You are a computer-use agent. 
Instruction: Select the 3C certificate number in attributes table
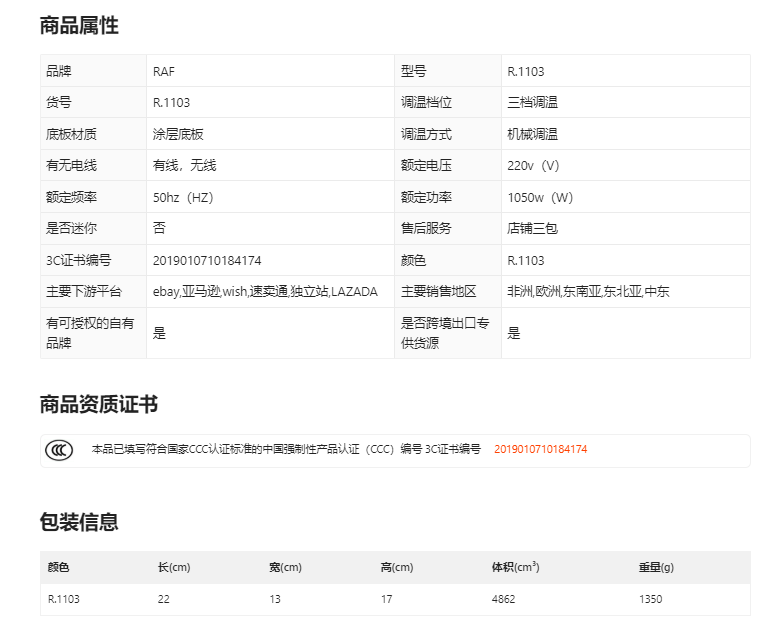pyautogui.click(x=207, y=260)
